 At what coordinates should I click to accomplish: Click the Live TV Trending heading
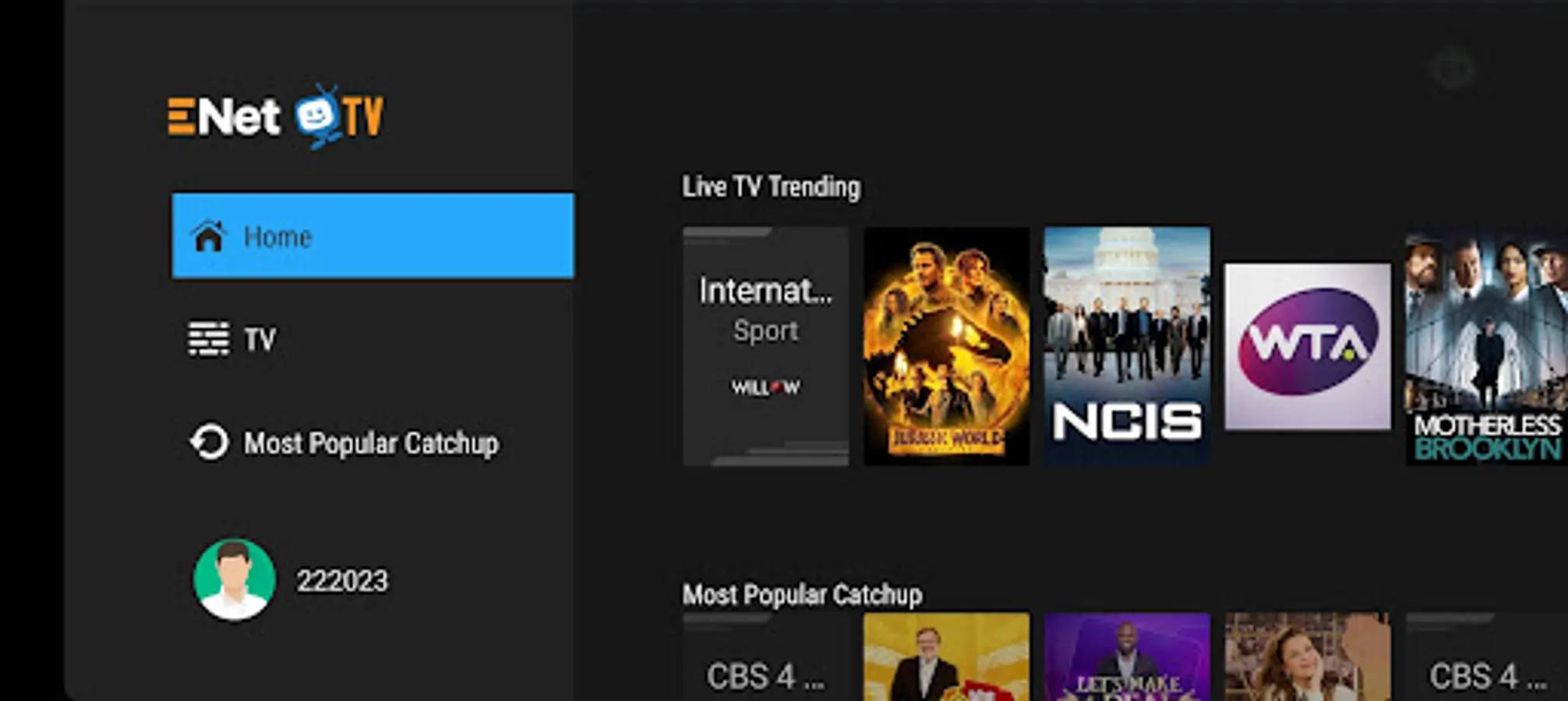(772, 187)
